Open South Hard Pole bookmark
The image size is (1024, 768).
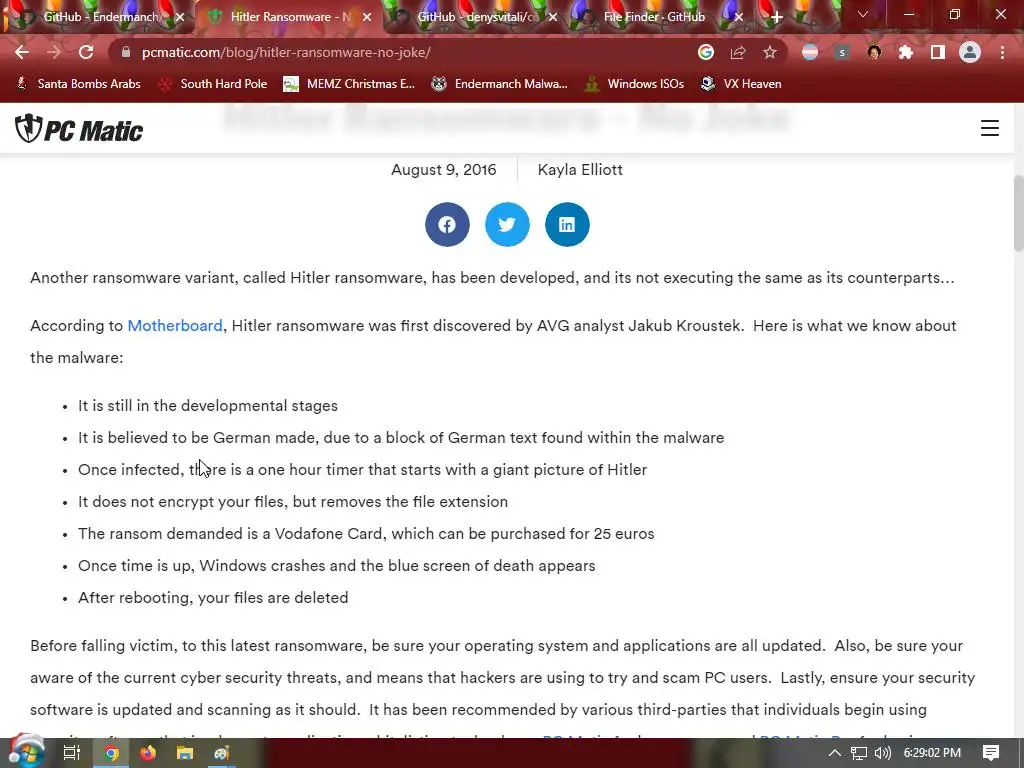[214, 84]
